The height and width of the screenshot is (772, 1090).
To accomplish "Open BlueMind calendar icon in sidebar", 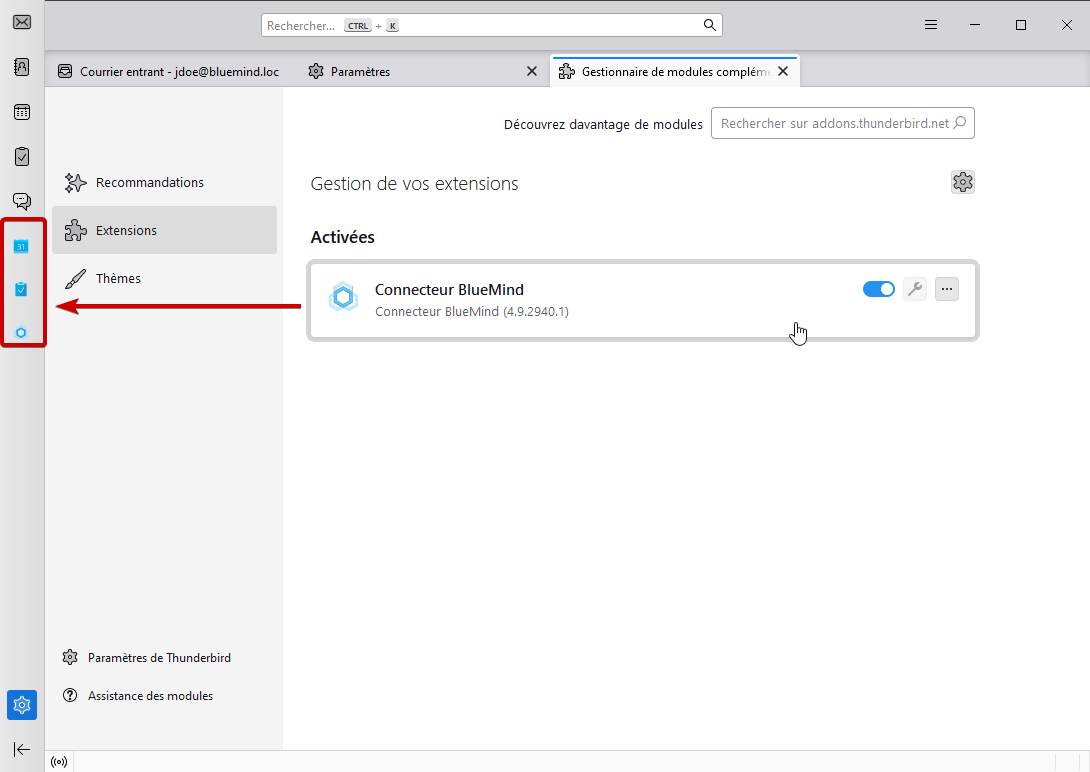I will [21, 245].
